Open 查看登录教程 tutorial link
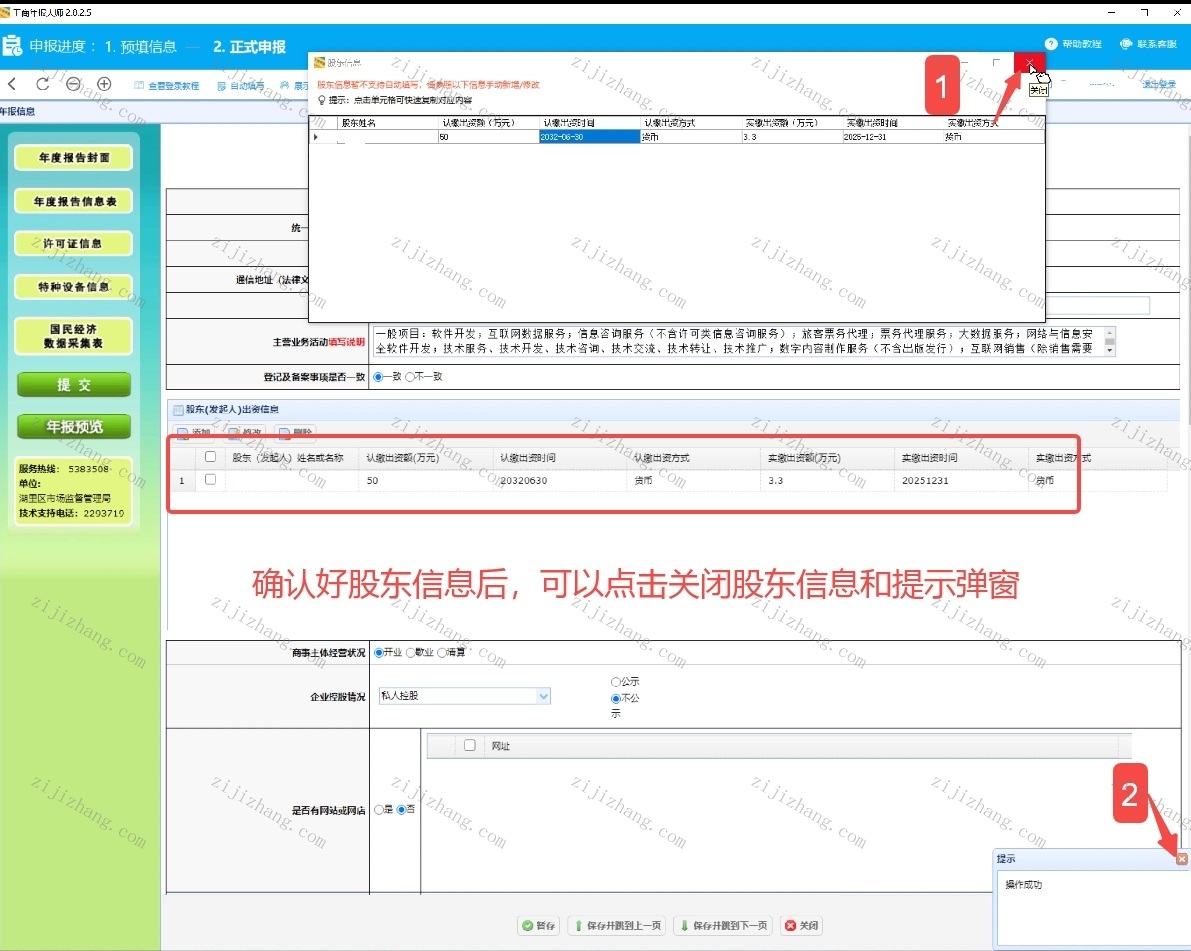 167,86
